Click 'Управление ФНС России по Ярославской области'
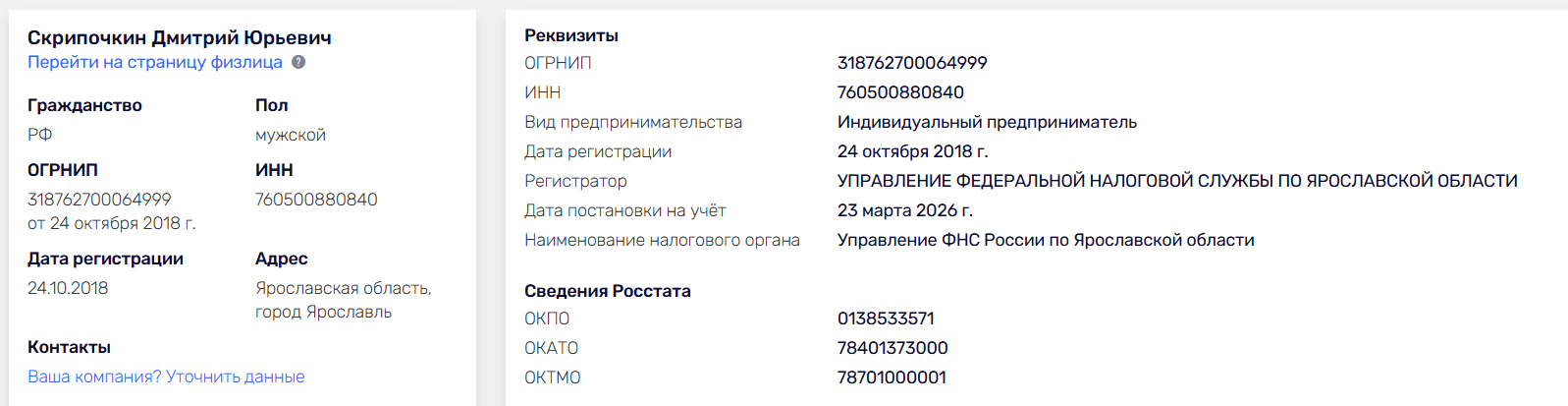The width and height of the screenshot is (1568, 406). point(1046,240)
